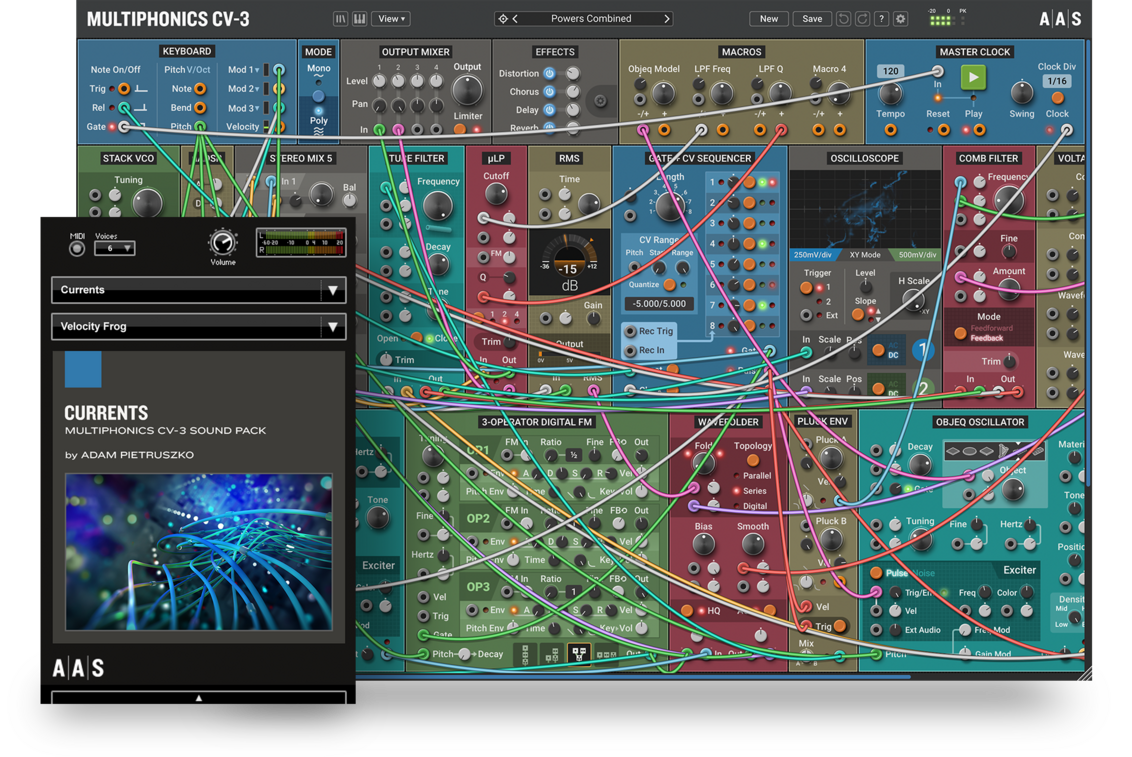Click the preset locate target icon
This screenshot has width=1132, height=757.
(503, 19)
